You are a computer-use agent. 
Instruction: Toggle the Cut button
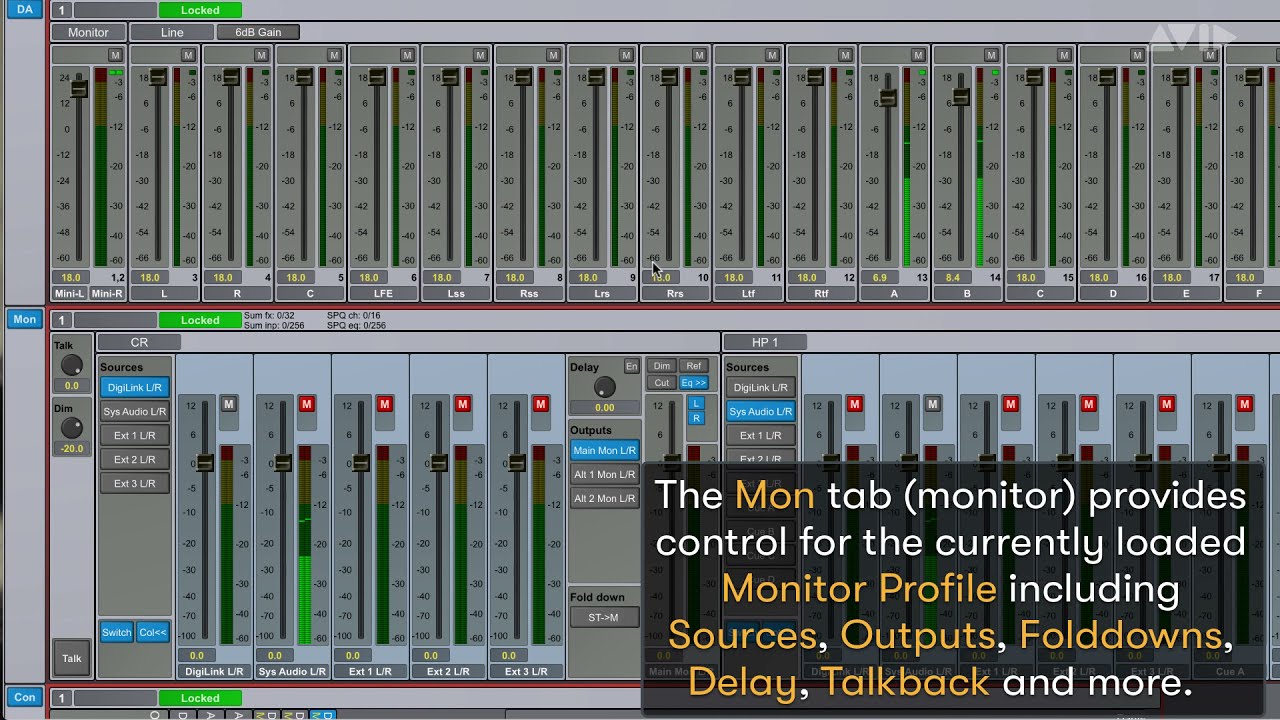(662, 383)
